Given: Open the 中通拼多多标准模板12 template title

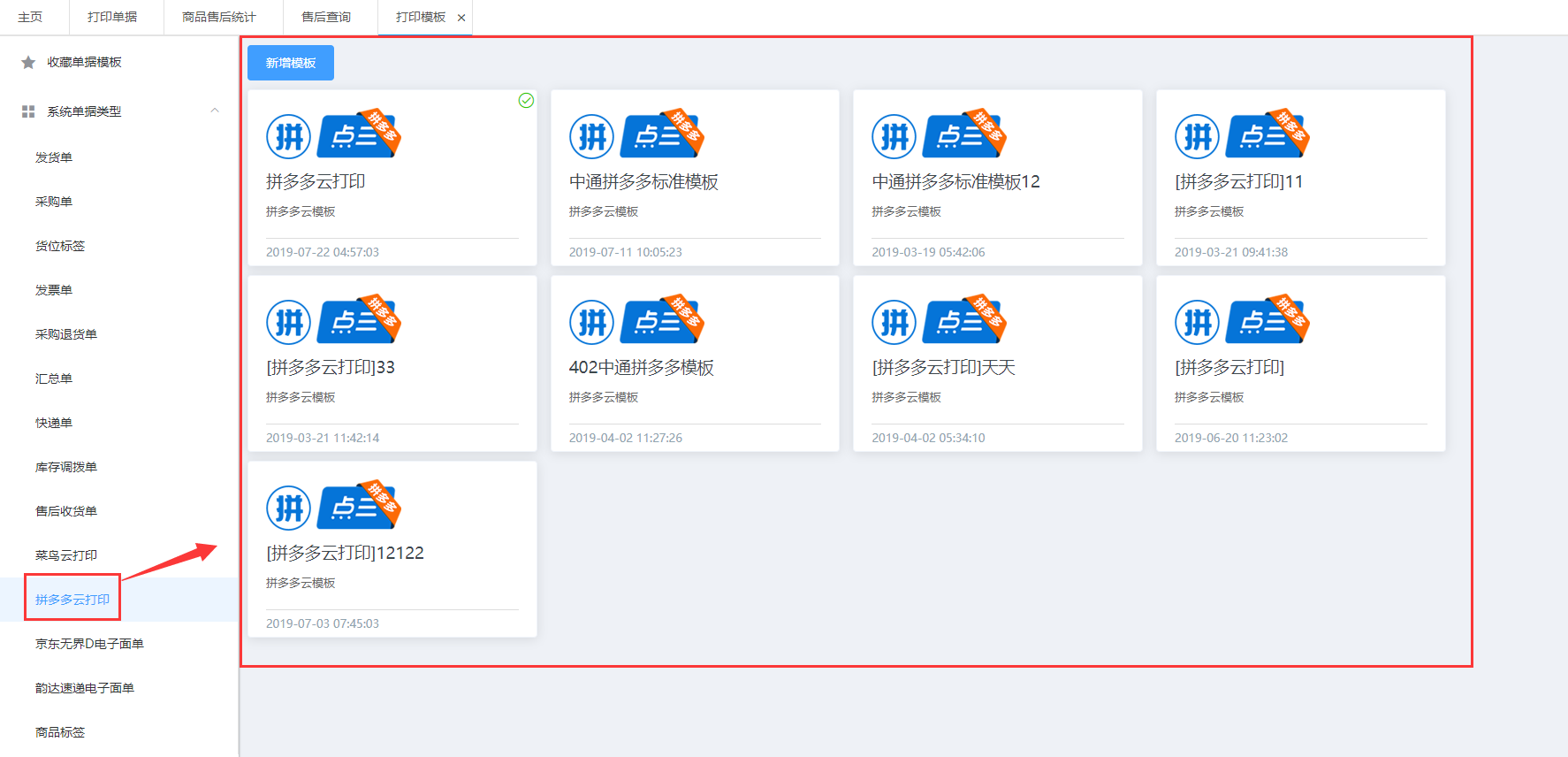Looking at the screenshot, I should pos(955,181).
